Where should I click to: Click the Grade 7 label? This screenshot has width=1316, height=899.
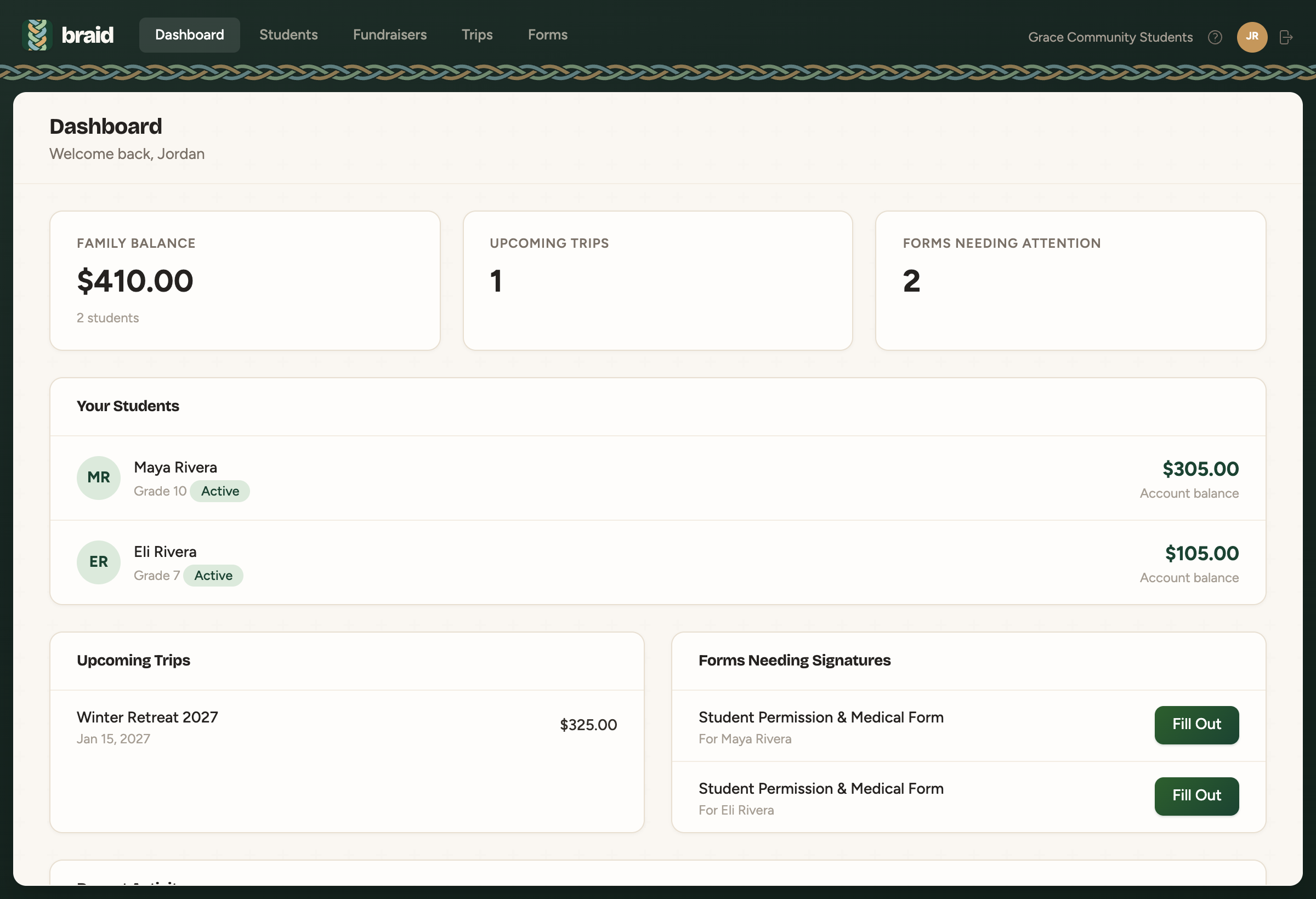tap(157, 576)
